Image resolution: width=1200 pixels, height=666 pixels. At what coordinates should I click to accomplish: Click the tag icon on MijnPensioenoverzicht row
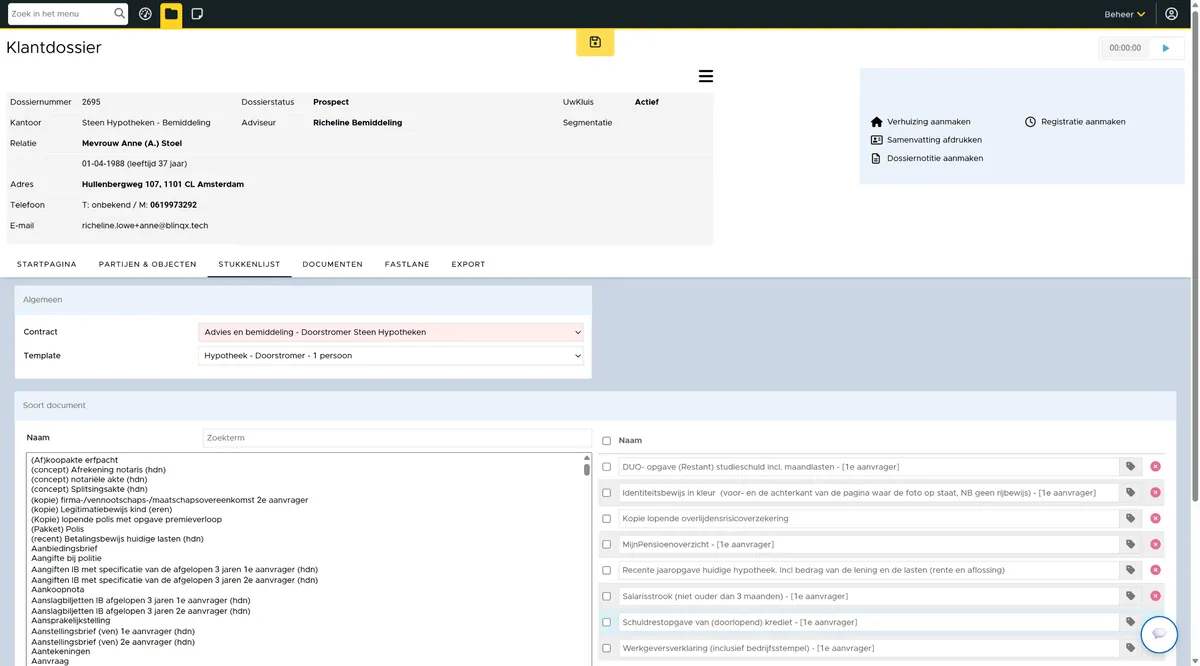point(1130,544)
